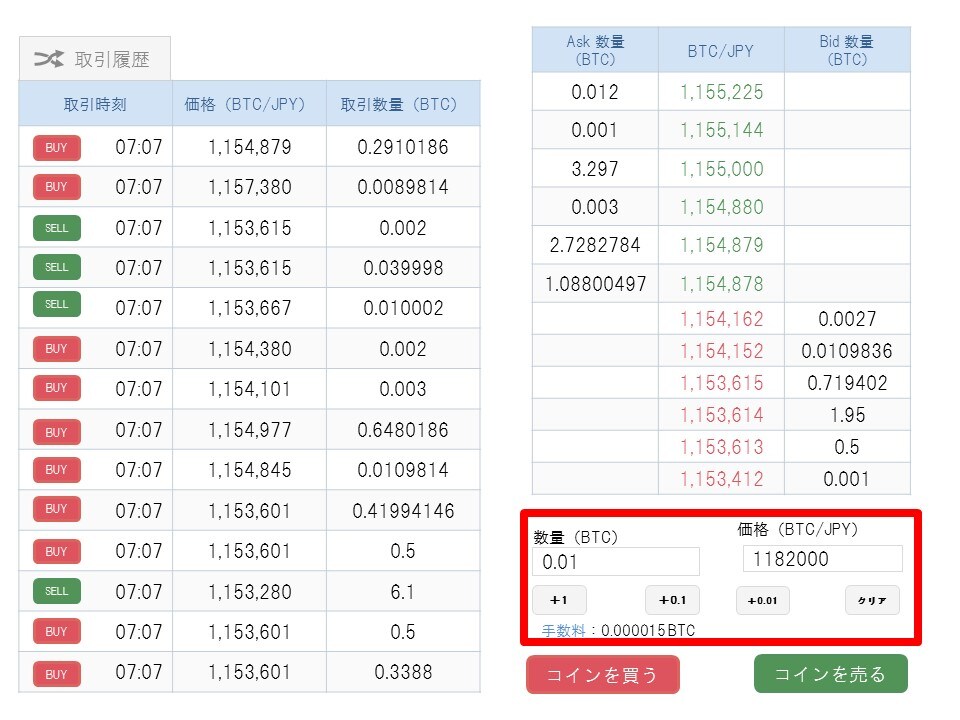This screenshot has height=720, width=960.
Task: Click the BUY badge for the 0.3388 BTC trade
Action: tap(56, 674)
